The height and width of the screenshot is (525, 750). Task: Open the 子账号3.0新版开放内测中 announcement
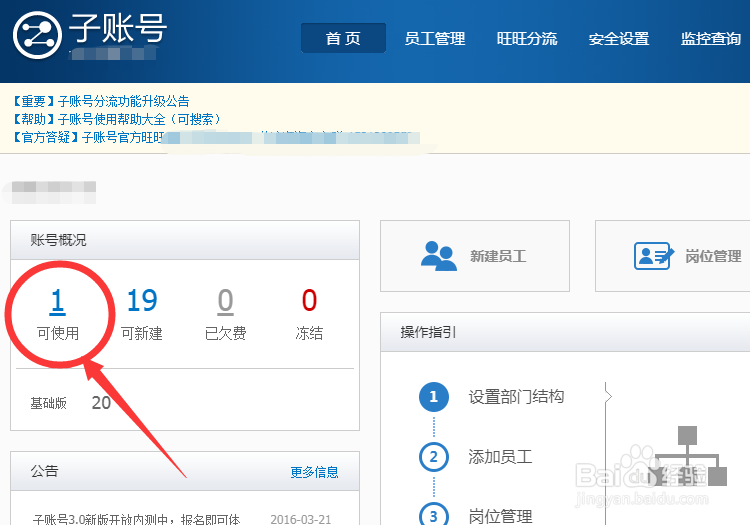(x=136, y=519)
